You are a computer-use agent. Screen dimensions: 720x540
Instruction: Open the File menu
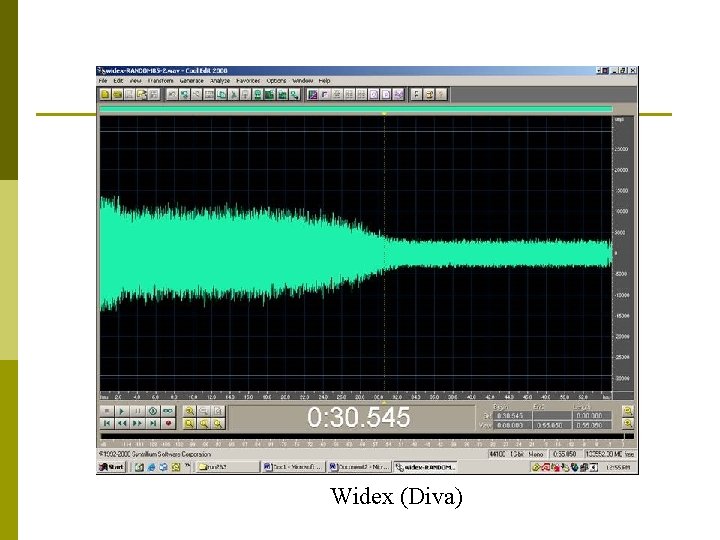(103, 80)
